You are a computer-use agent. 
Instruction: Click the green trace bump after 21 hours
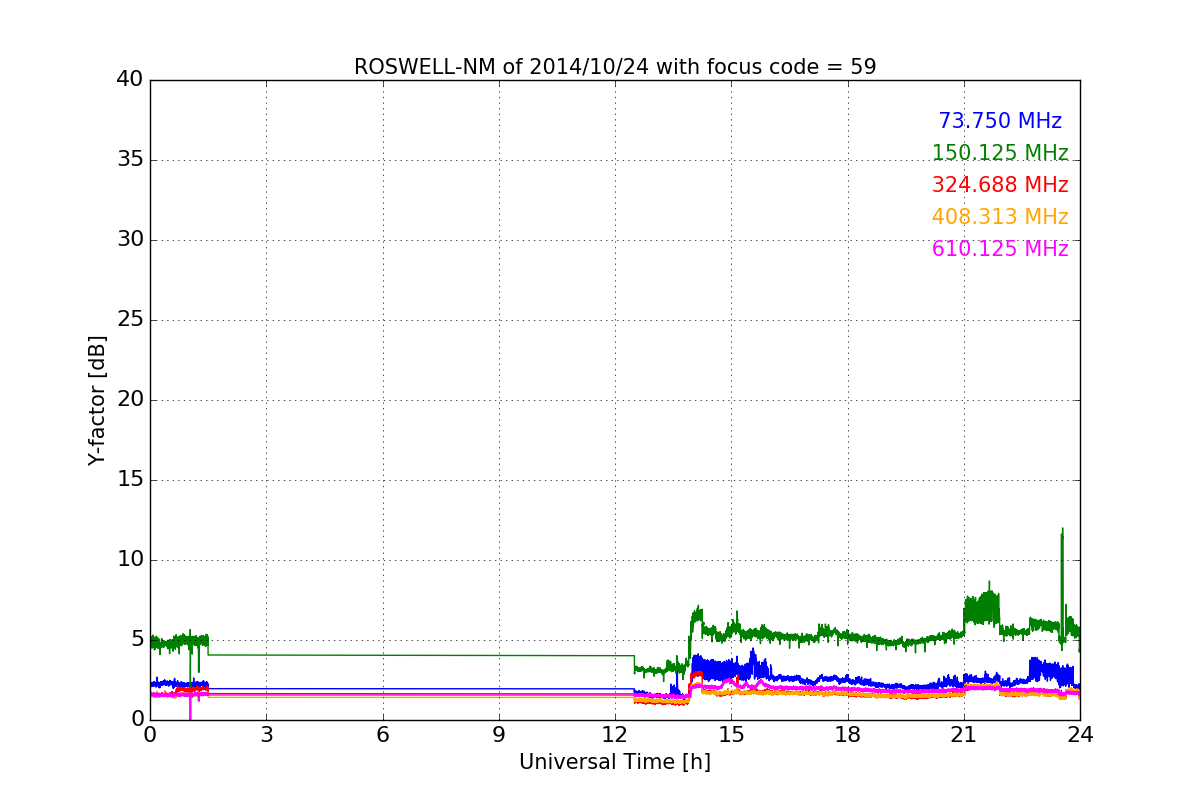(x=982, y=607)
